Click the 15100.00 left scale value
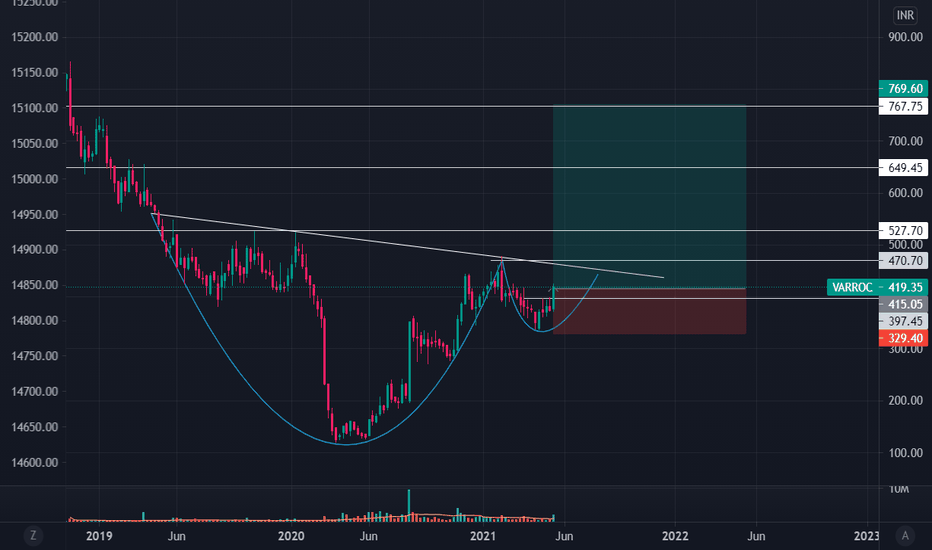Screen dimensions: 932x550 tap(34, 108)
